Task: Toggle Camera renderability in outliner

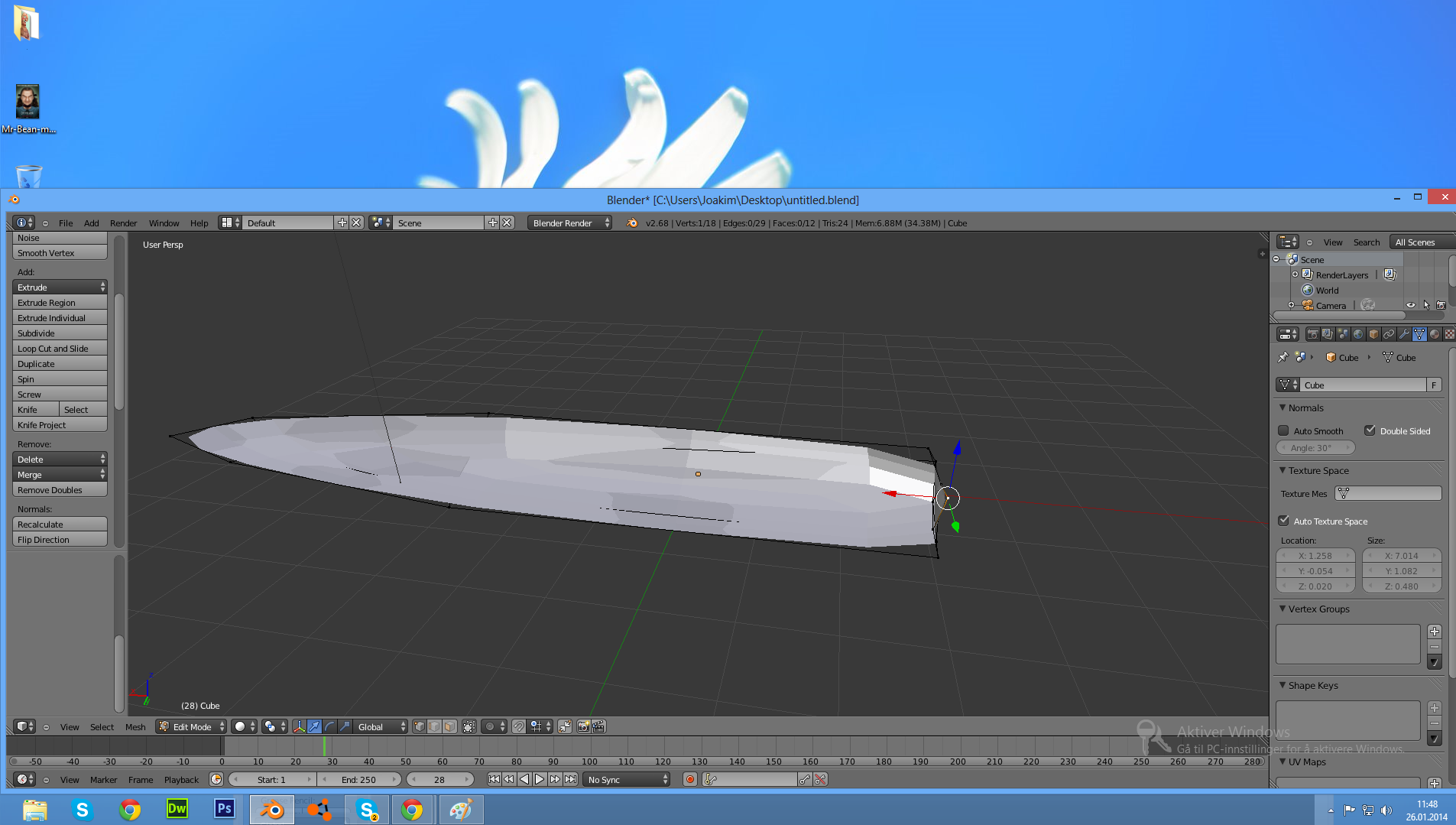Action: [x=1441, y=305]
